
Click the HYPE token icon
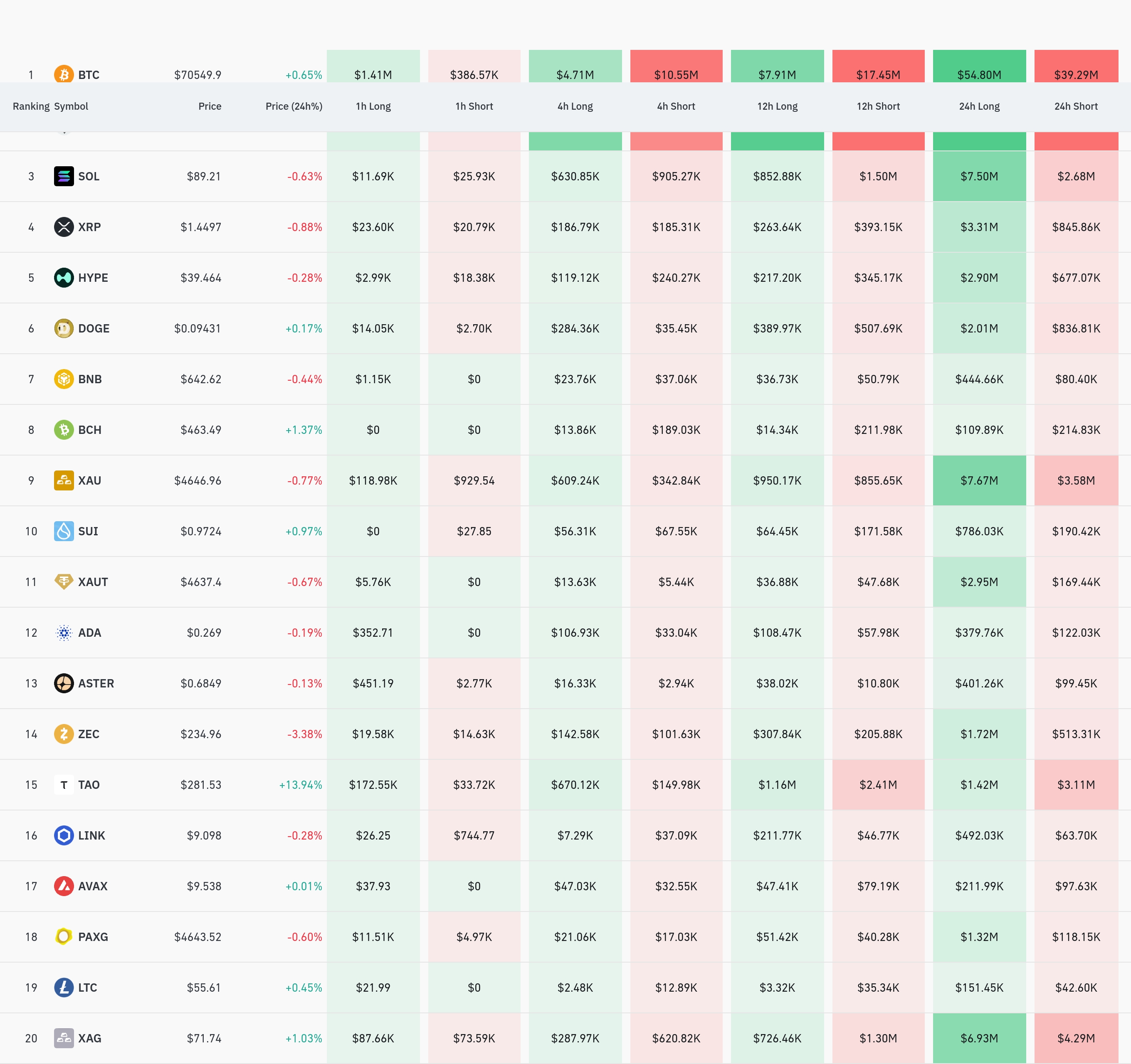(x=64, y=278)
